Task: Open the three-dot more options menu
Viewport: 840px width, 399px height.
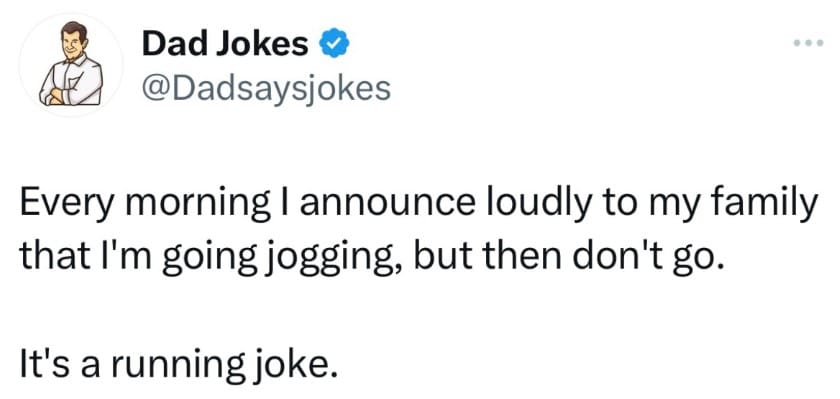Action: (809, 43)
